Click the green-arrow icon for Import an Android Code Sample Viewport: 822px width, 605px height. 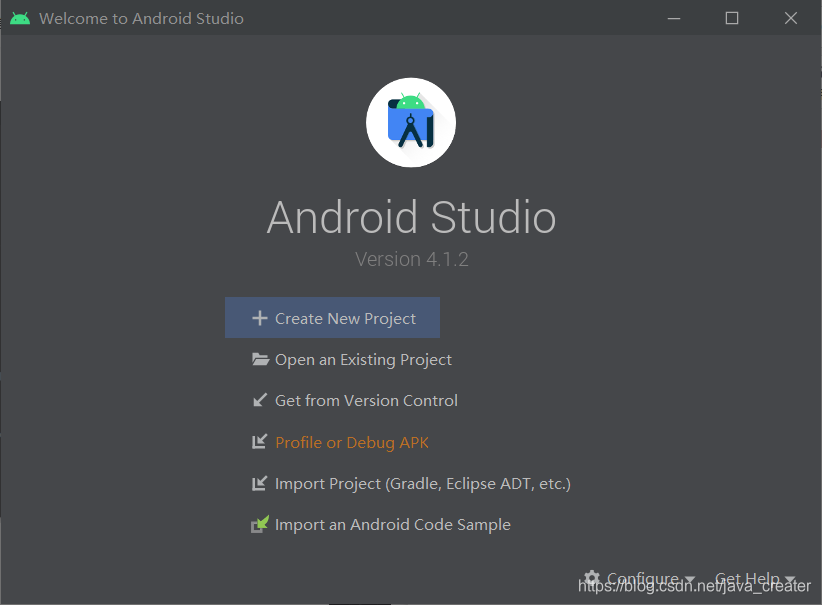coord(260,524)
